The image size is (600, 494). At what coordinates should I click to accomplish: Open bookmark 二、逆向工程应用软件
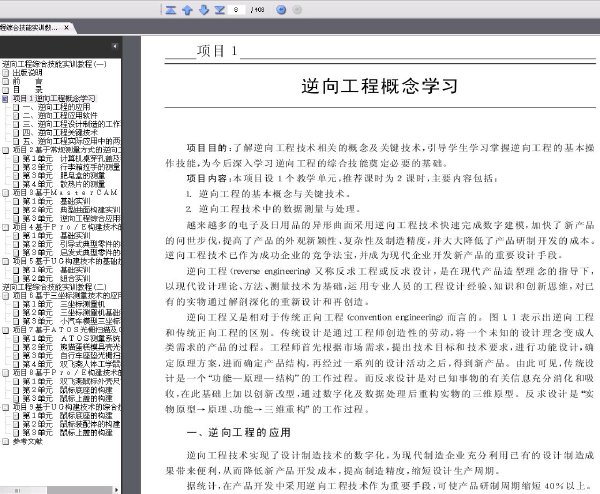(x=60, y=116)
